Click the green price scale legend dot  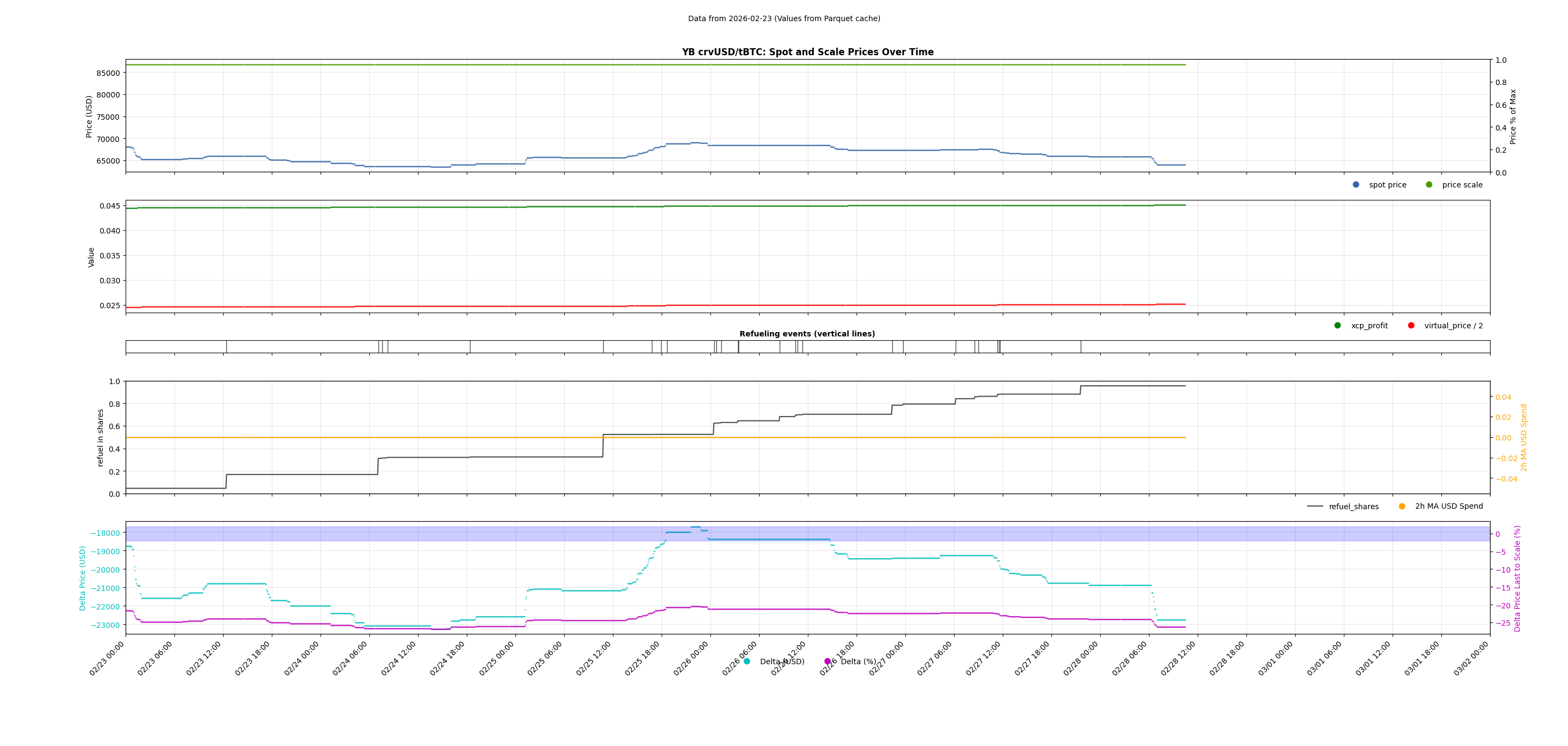(x=1429, y=185)
